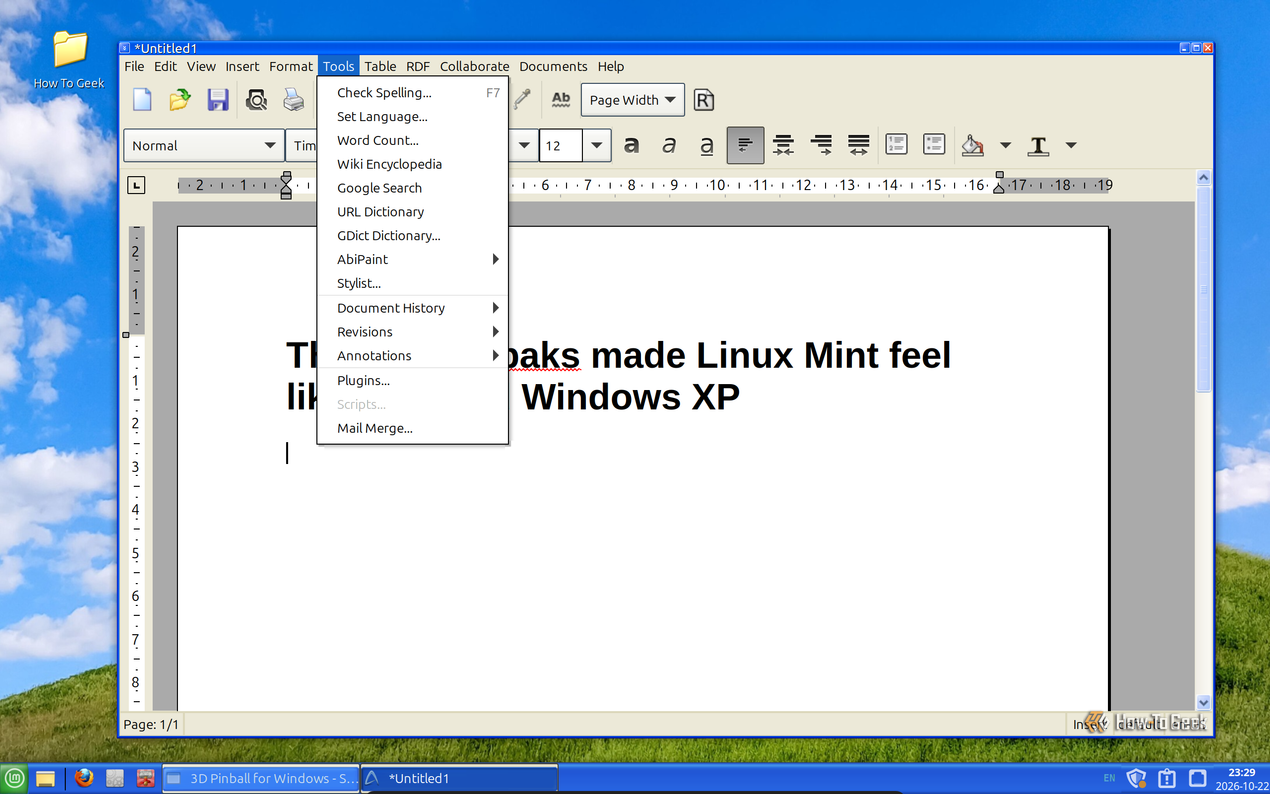
Task: Toggle italic formatting button
Action: pos(669,145)
